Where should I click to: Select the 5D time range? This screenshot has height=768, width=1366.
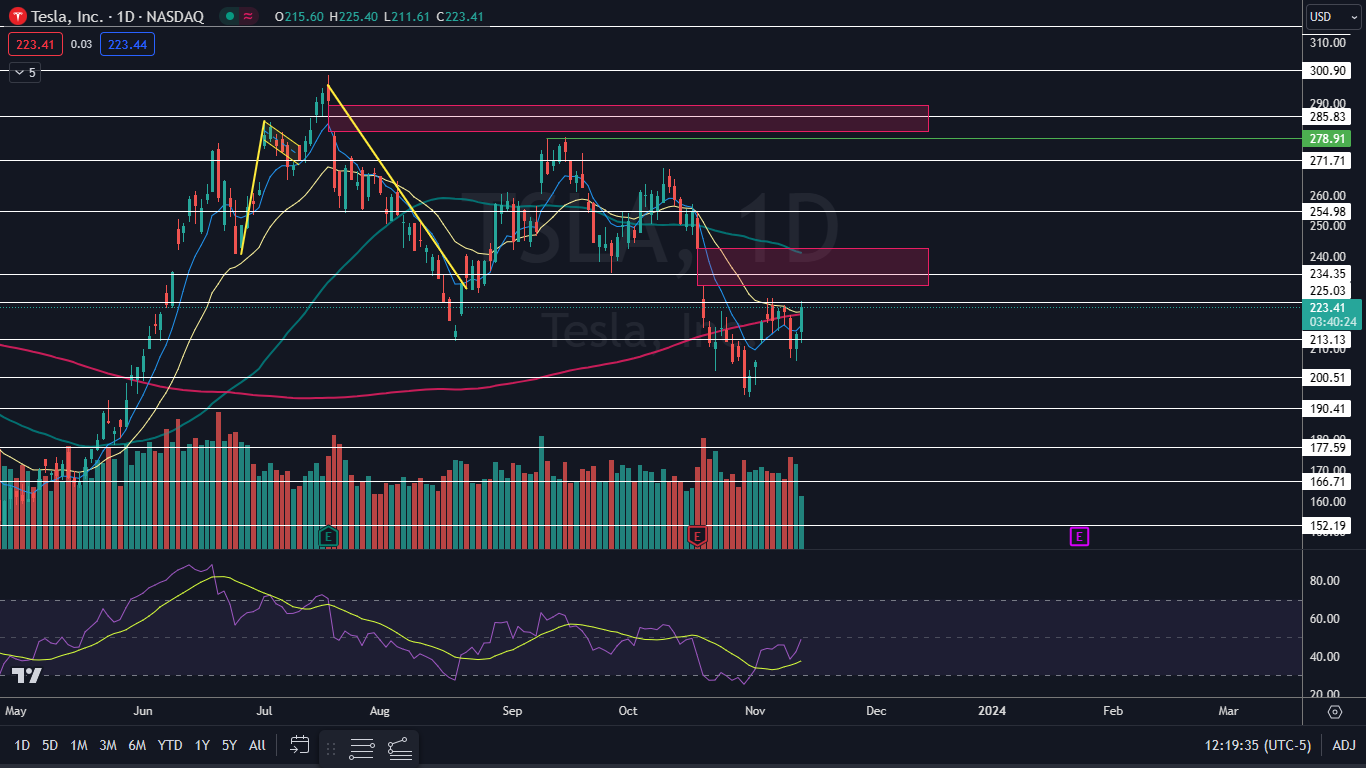pyautogui.click(x=50, y=745)
